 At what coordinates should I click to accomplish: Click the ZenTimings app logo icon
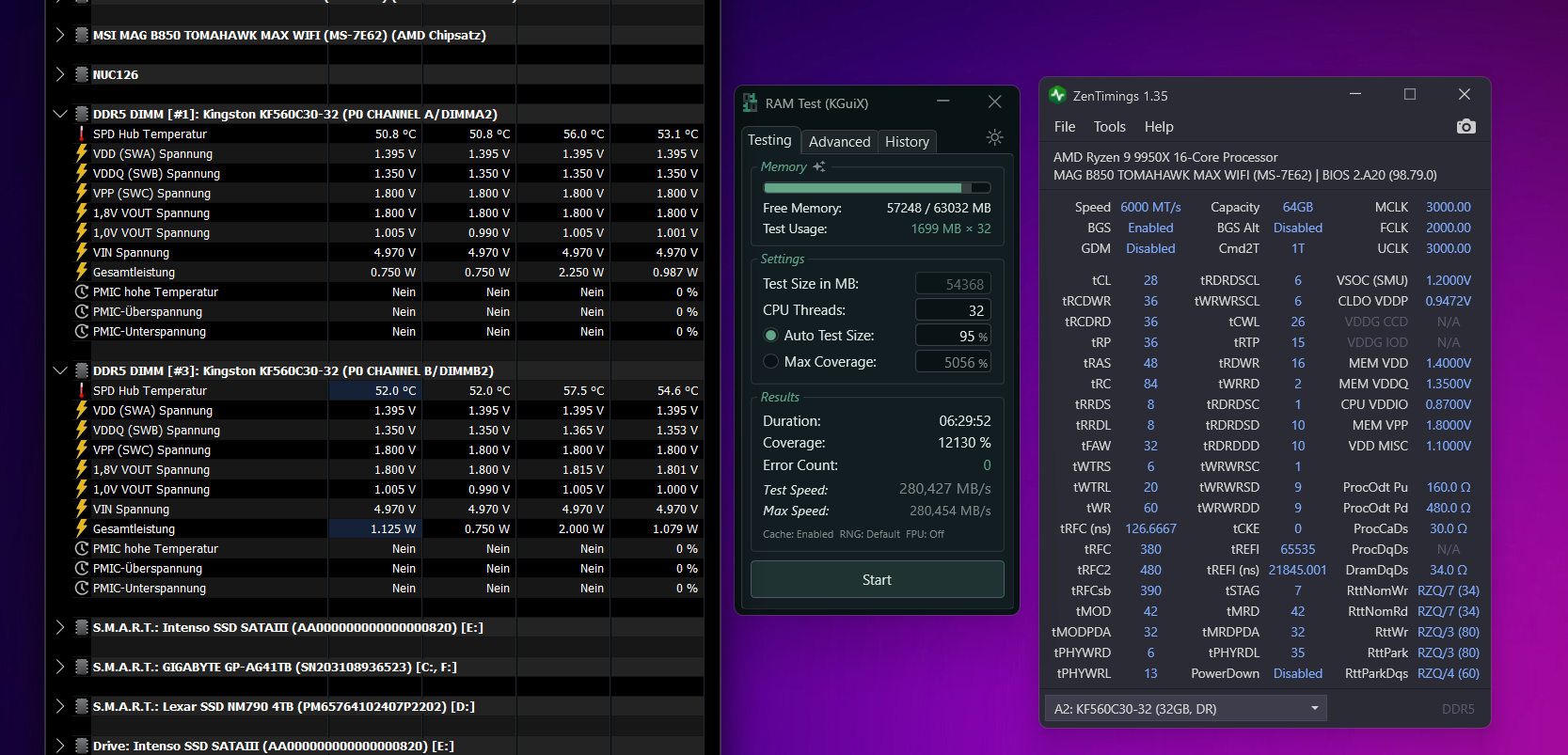[x=1057, y=95]
